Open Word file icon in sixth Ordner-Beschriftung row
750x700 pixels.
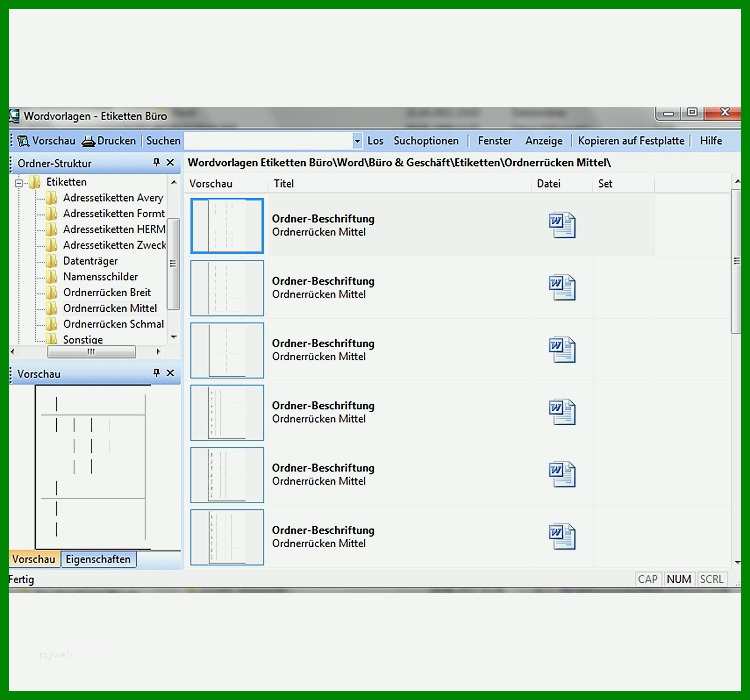[x=562, y=536]
